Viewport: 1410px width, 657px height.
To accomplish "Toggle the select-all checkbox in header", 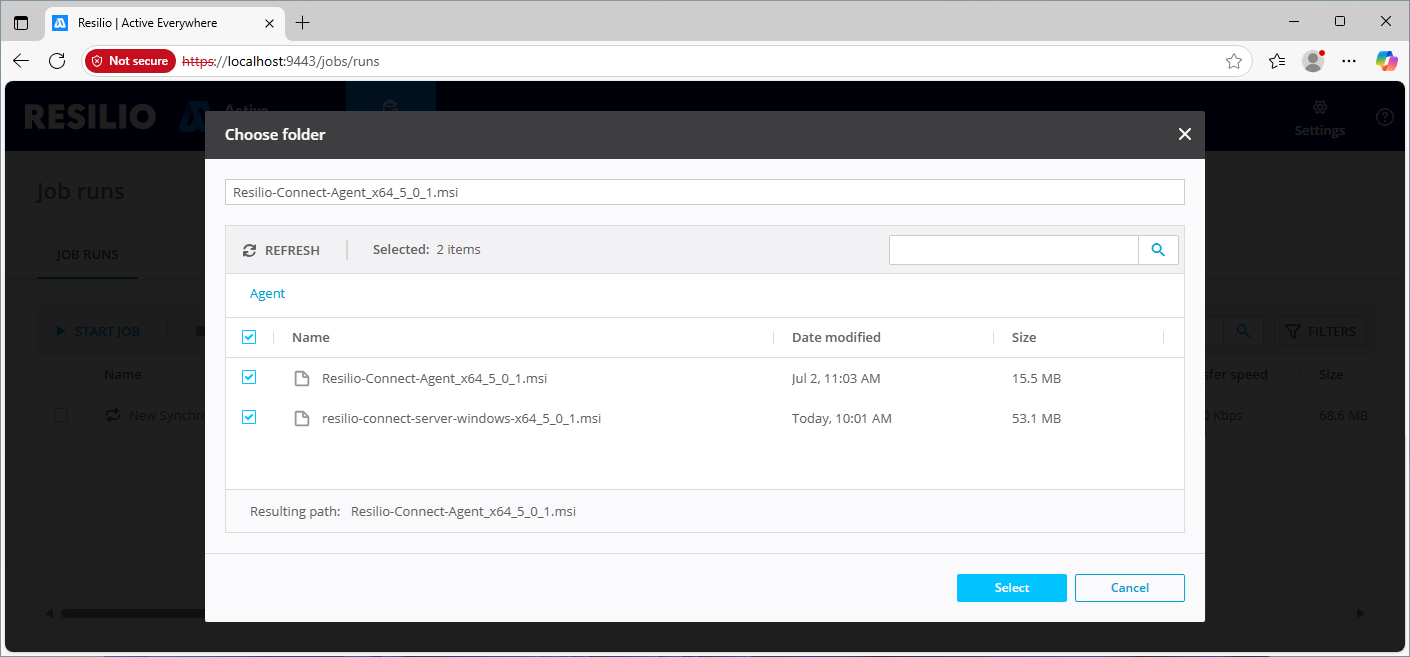I will tap(249, 337).
